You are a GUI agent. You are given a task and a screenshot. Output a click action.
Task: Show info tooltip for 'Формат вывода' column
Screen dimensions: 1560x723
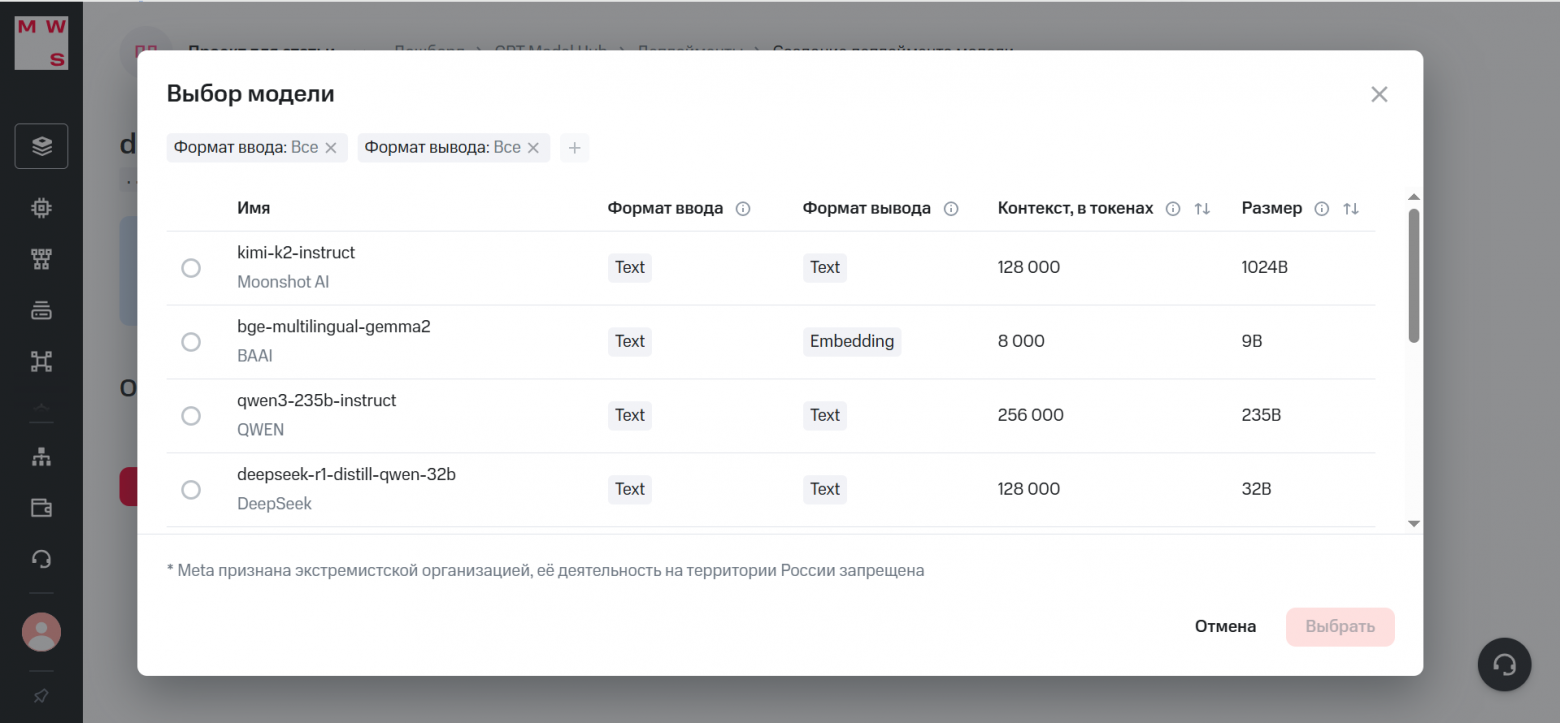(x=951, y=209)
